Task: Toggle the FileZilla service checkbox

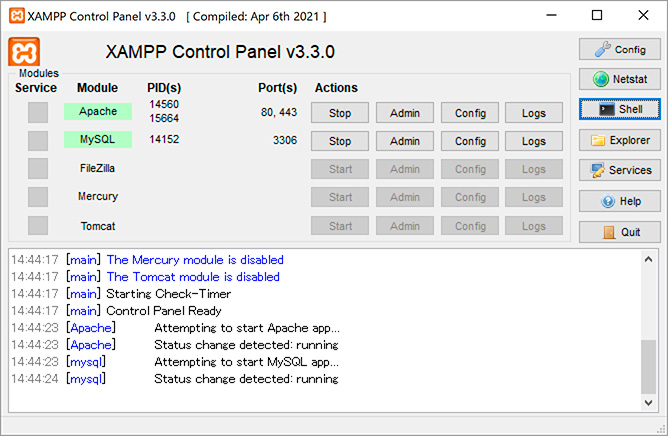Action: (38, 169)
